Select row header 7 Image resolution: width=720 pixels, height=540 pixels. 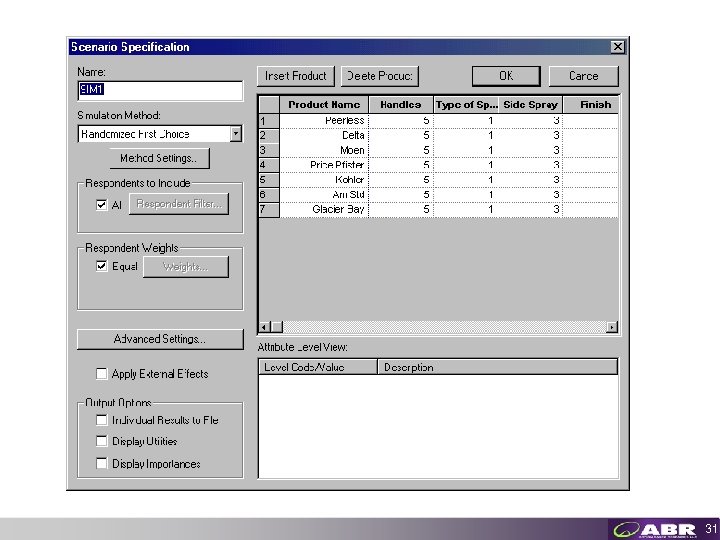click(269, 209)
